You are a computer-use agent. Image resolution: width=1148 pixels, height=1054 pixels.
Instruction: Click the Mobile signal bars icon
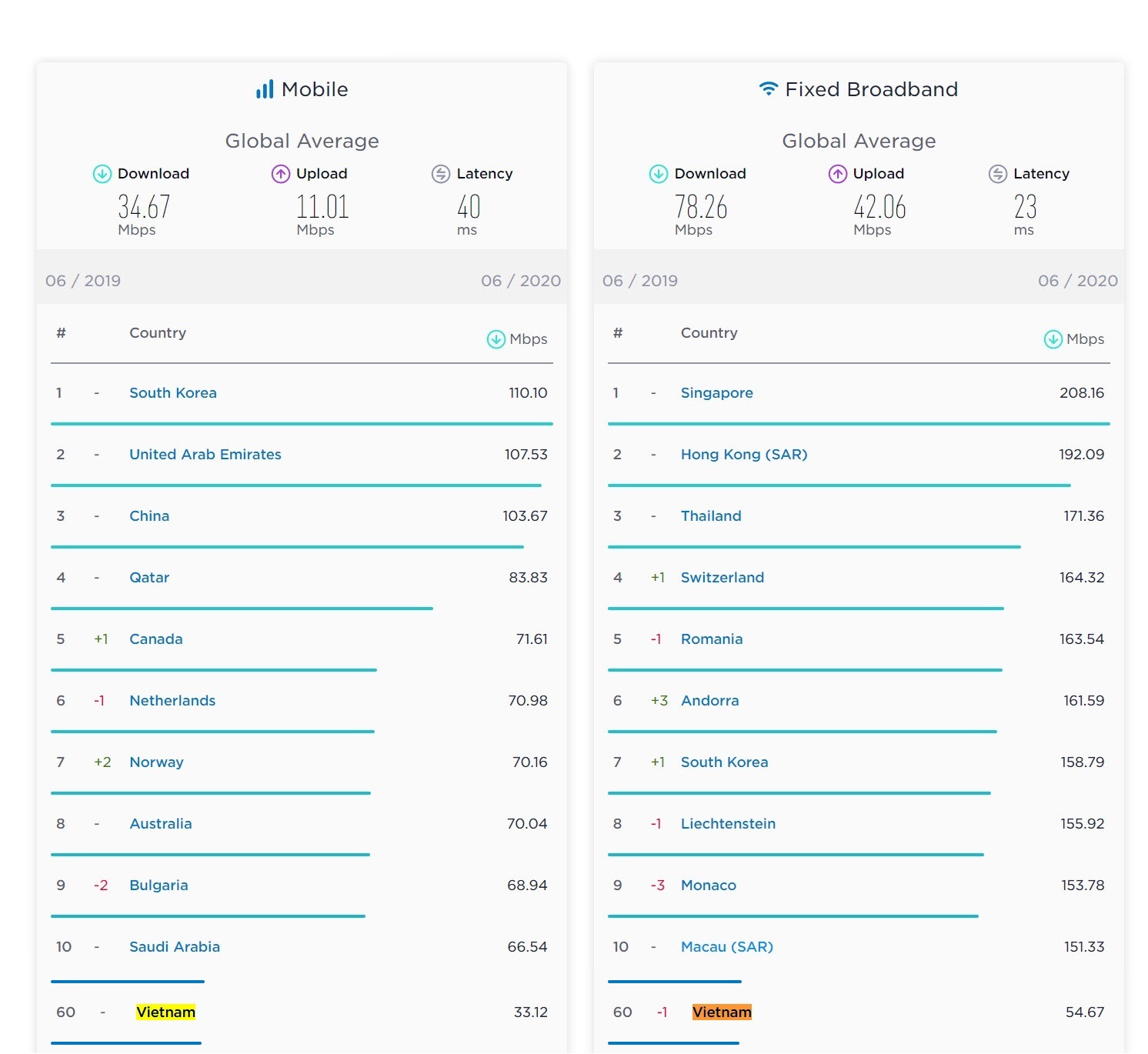coord(265,89)
